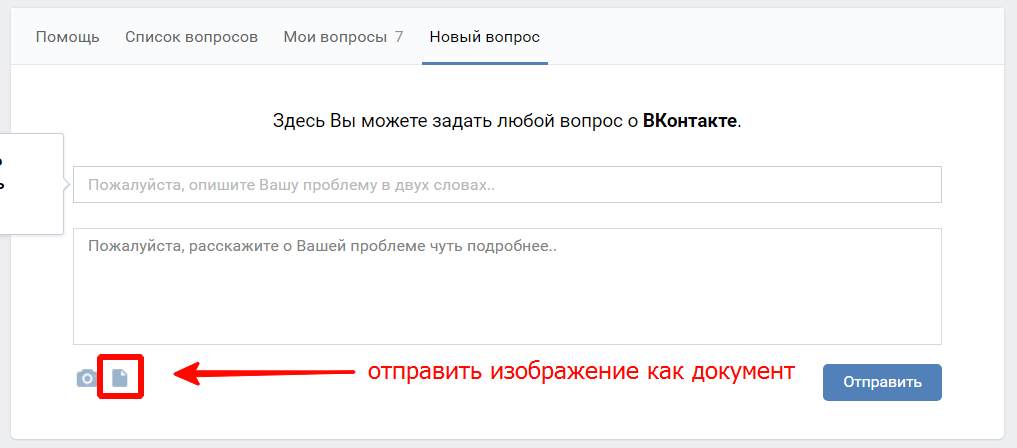Image resolution: width=1017 pixels, height=448 pixels.
Task: Click the red annotation text about документ
Action: [581, 372]
